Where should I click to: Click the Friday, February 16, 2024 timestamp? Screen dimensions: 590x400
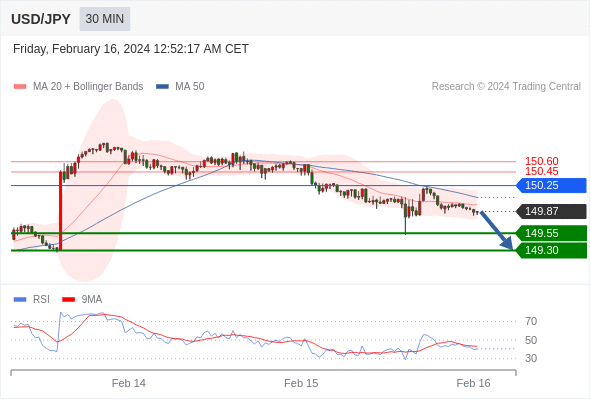131,49
